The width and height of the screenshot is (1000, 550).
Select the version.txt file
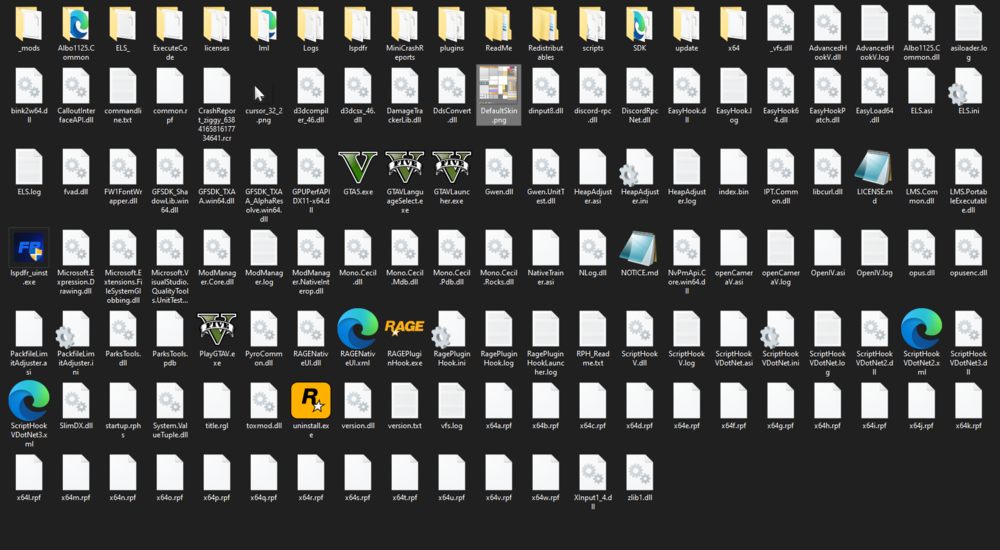pyautogui.click(x=404, y=401)
